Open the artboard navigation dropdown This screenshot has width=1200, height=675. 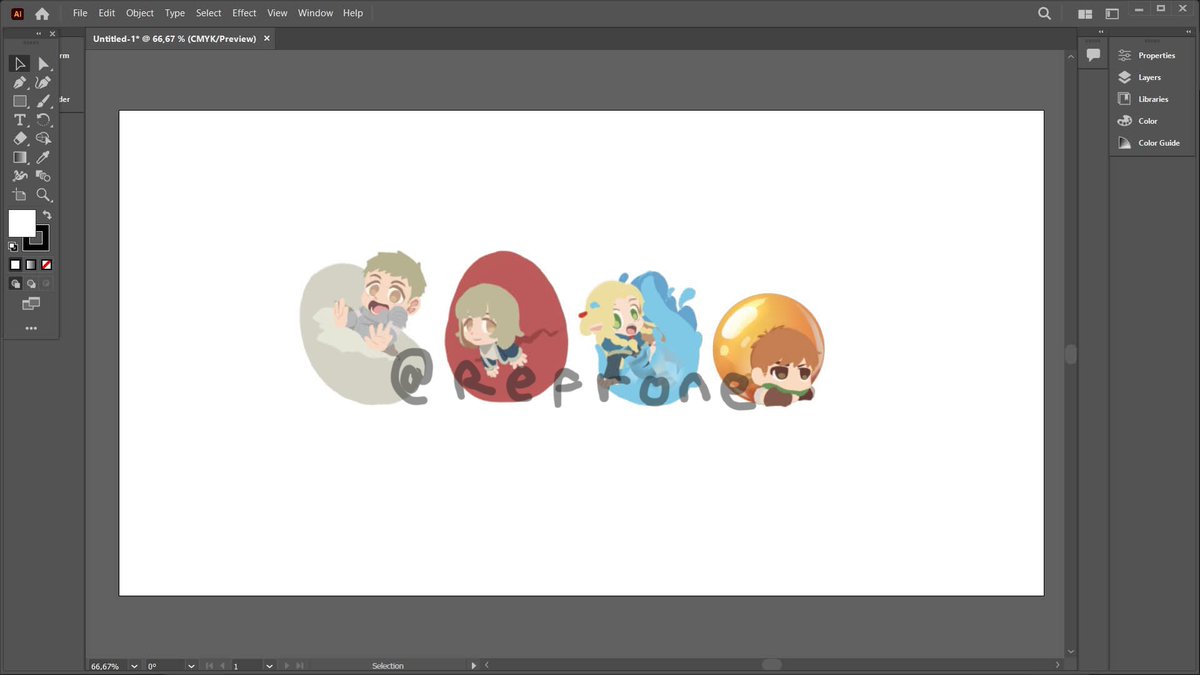pos(268,665)
